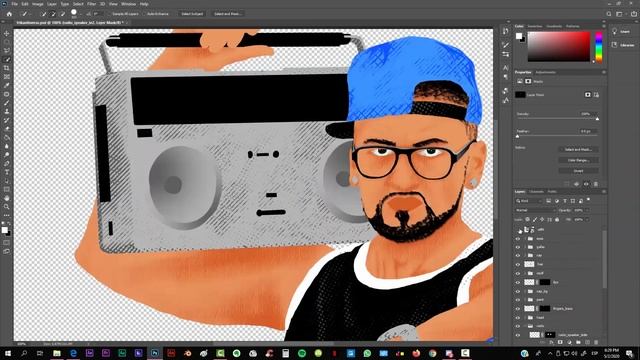
Task: Delete mask using Properties trash icon
Action: (596, 184)
